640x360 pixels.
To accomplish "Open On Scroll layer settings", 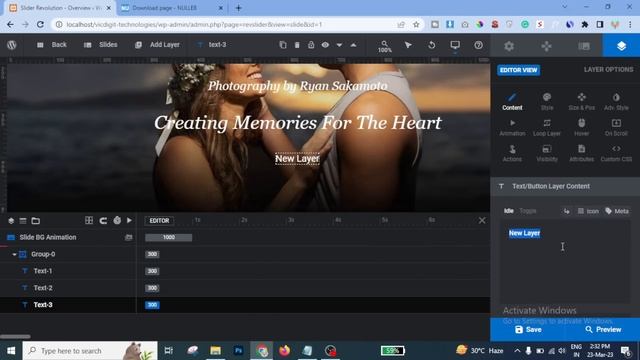I will tap(616, 127).
